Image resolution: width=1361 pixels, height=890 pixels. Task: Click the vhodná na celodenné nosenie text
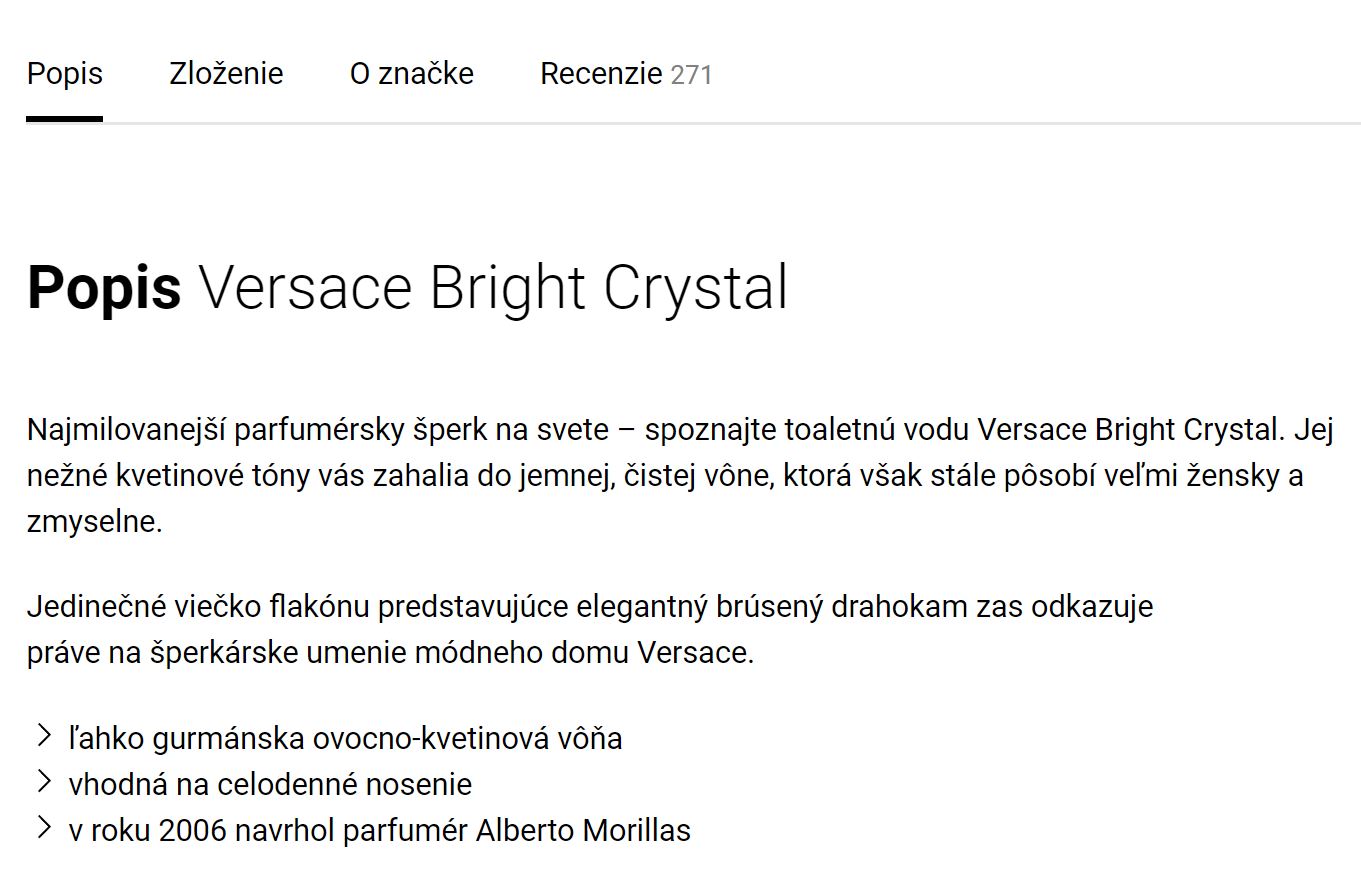tap(270, 784)
